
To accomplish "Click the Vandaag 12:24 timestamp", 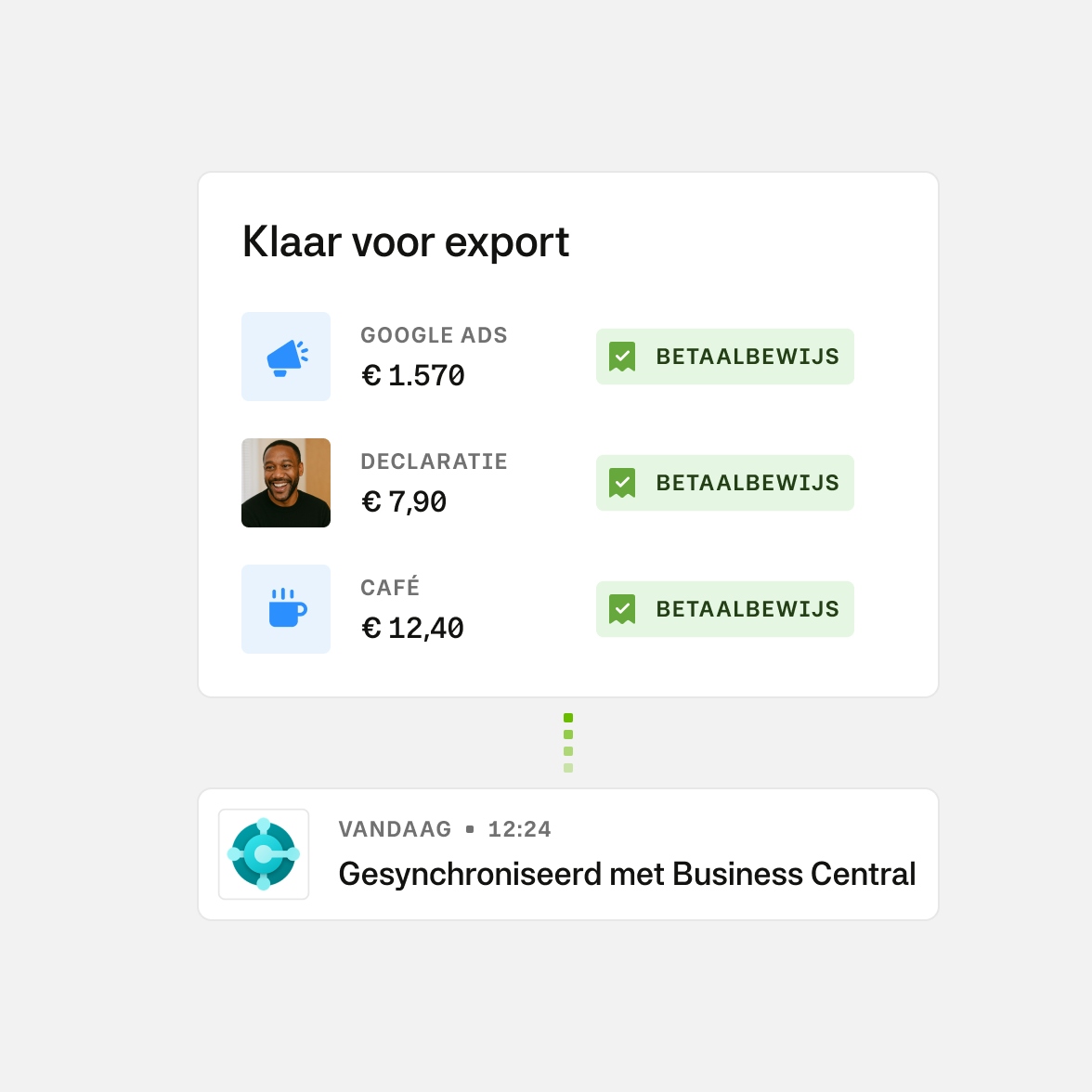I will point(445,829).
